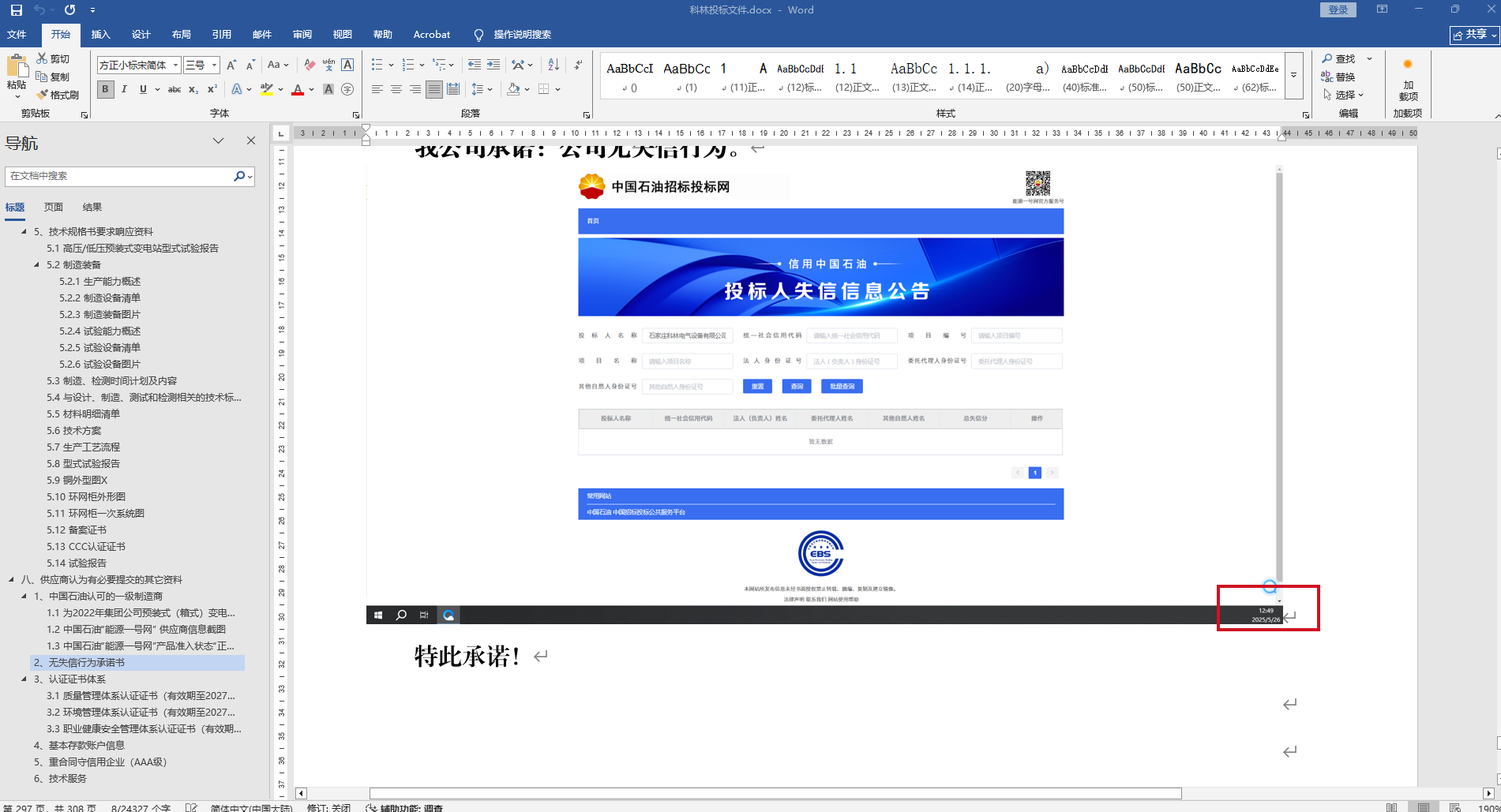Align paragraph text right
This screenshot has height=812, width=1501.
coord(415,90)
